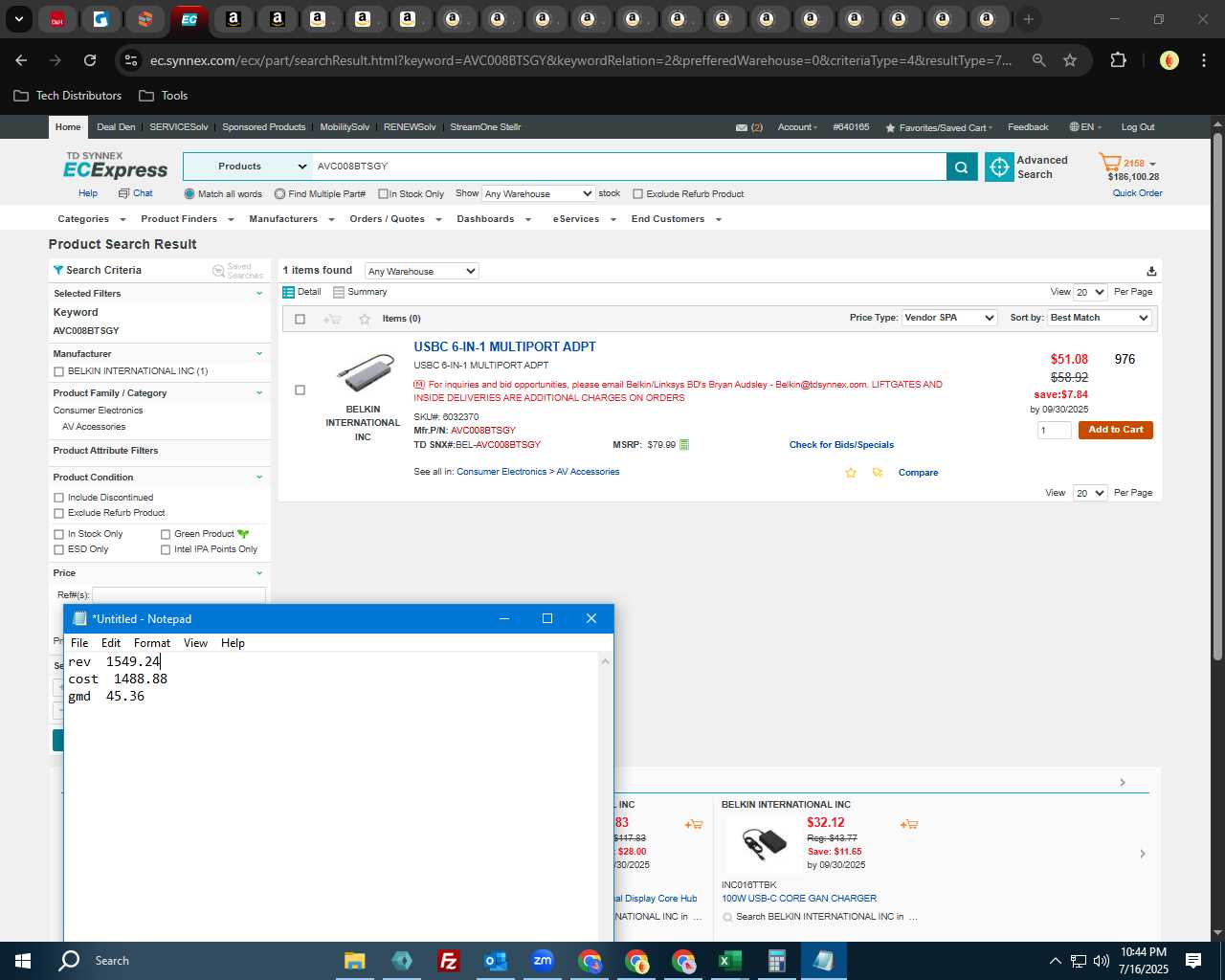Click the USBC 6-IN-1 adapter thumbnail
Screen dimensions: 1225x980
click(365, 372)
